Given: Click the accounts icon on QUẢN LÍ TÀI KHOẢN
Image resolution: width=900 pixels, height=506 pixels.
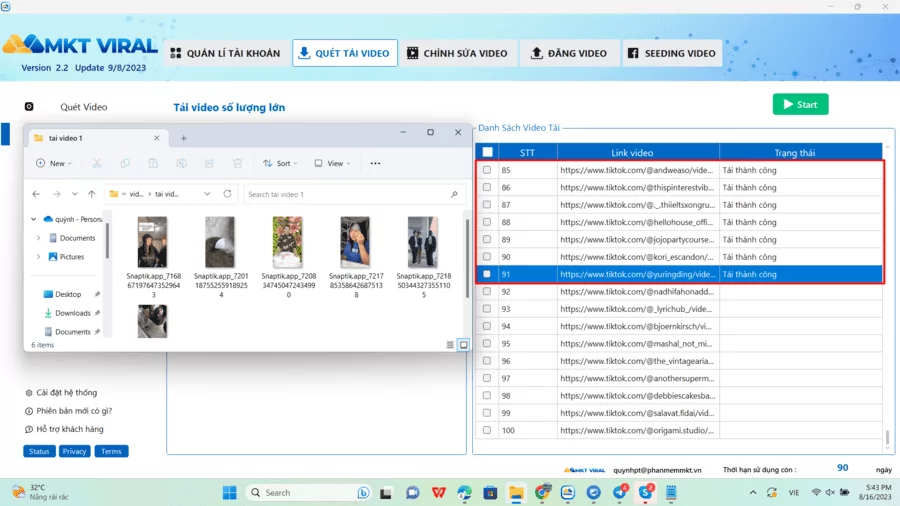Looking at the screenshot, I should pyautogui.click(x=176, y=53).
